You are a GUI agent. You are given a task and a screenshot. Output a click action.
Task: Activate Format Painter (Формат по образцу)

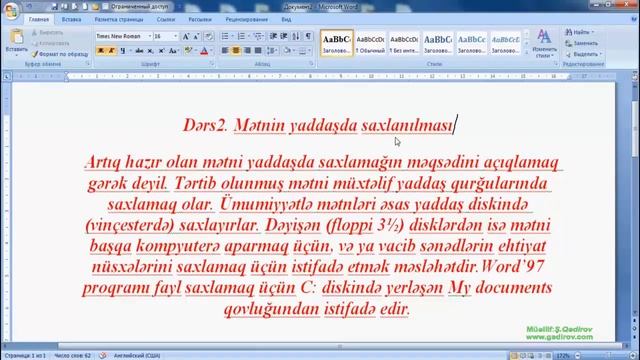60,54
